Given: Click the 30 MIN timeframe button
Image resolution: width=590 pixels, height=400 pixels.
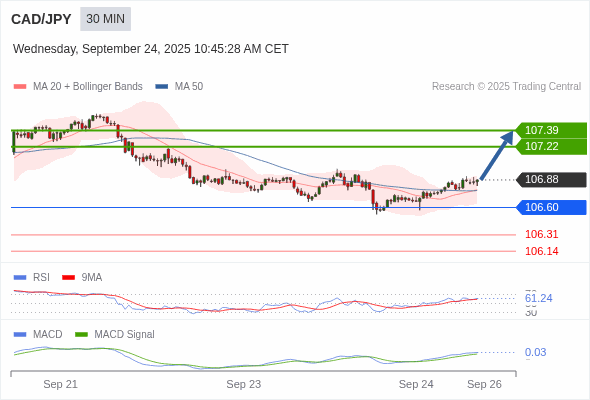Looking at the screenshot, I should 105,19.
